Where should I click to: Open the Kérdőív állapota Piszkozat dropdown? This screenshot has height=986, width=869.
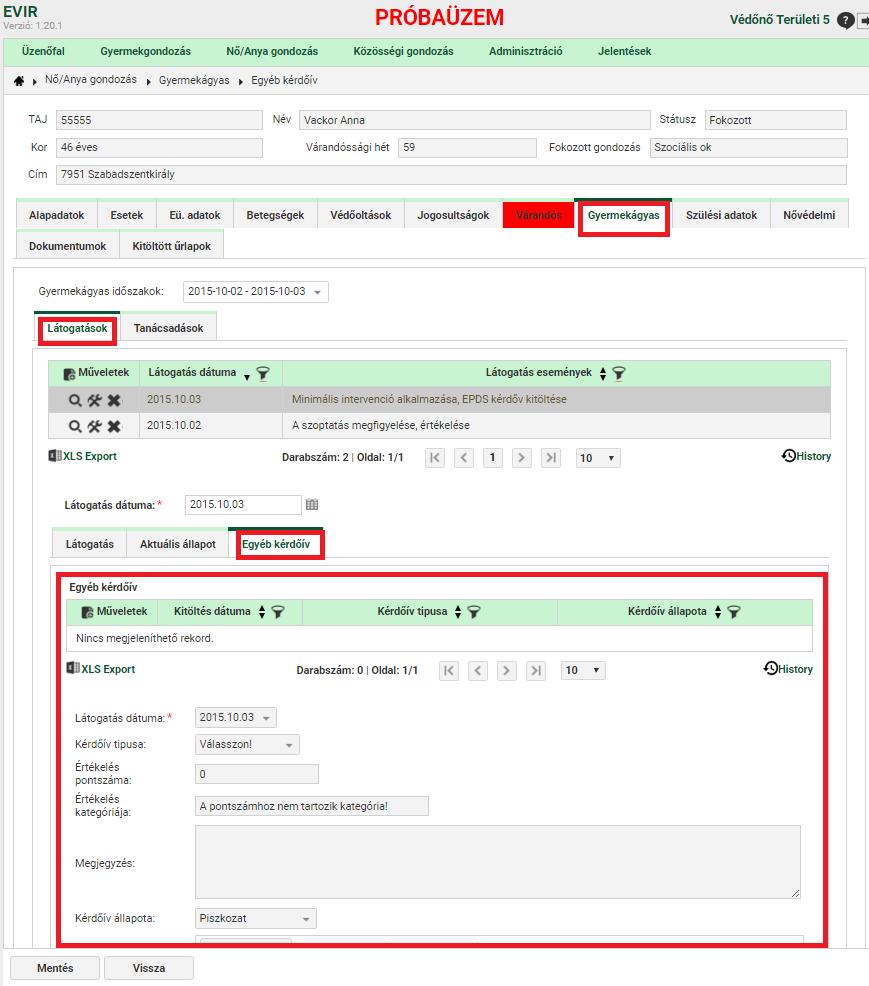[x=256, y=919]
